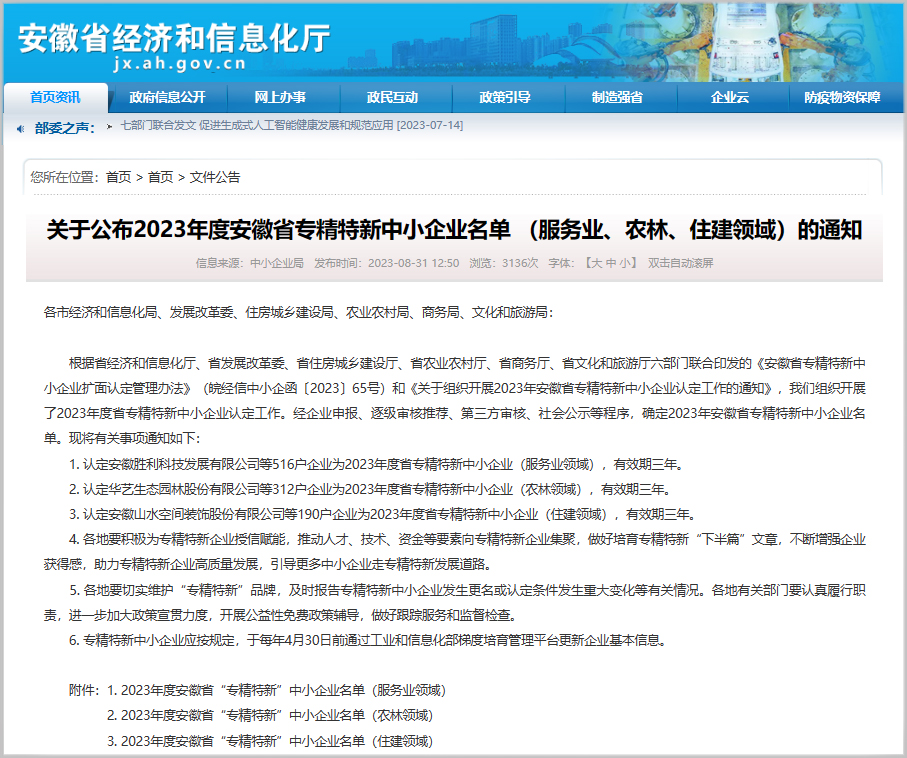The width and height of the screenshot is (907, 758).
Task: Select the 防疫物资保障 menu item
Action: (x=842, y=97)
